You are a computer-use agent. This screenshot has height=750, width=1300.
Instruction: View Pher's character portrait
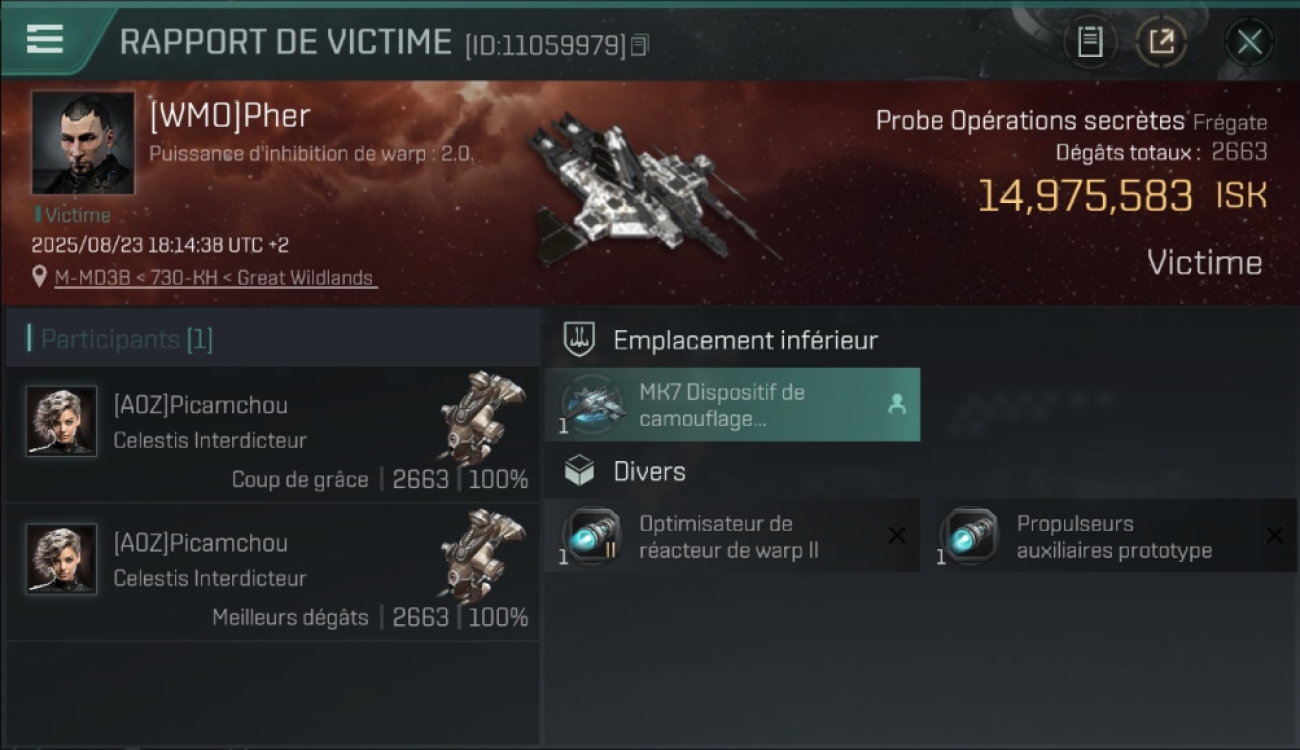coord(83,142)
